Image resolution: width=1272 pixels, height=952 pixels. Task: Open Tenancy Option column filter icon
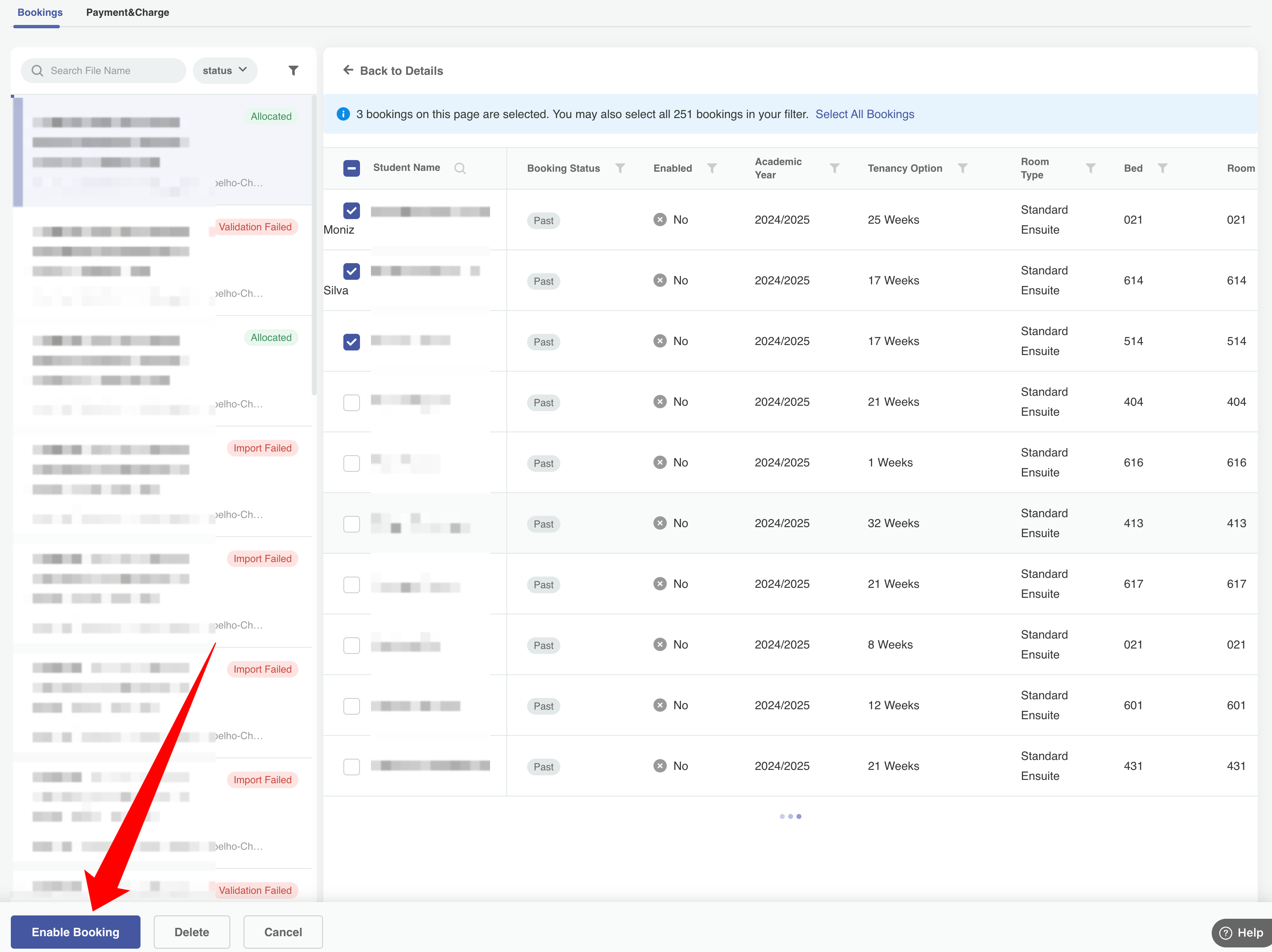962,168
